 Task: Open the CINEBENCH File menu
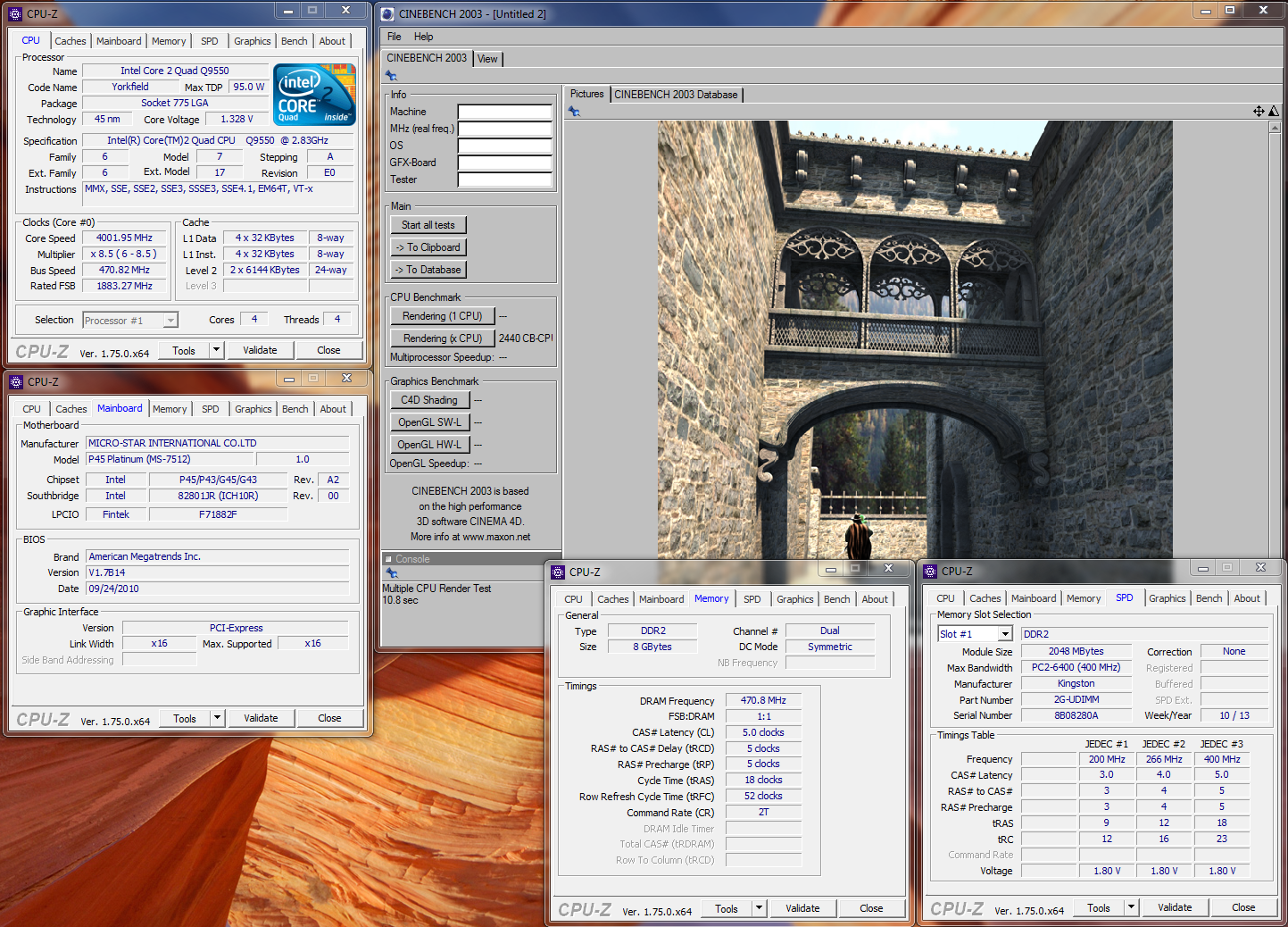(394, 37)
